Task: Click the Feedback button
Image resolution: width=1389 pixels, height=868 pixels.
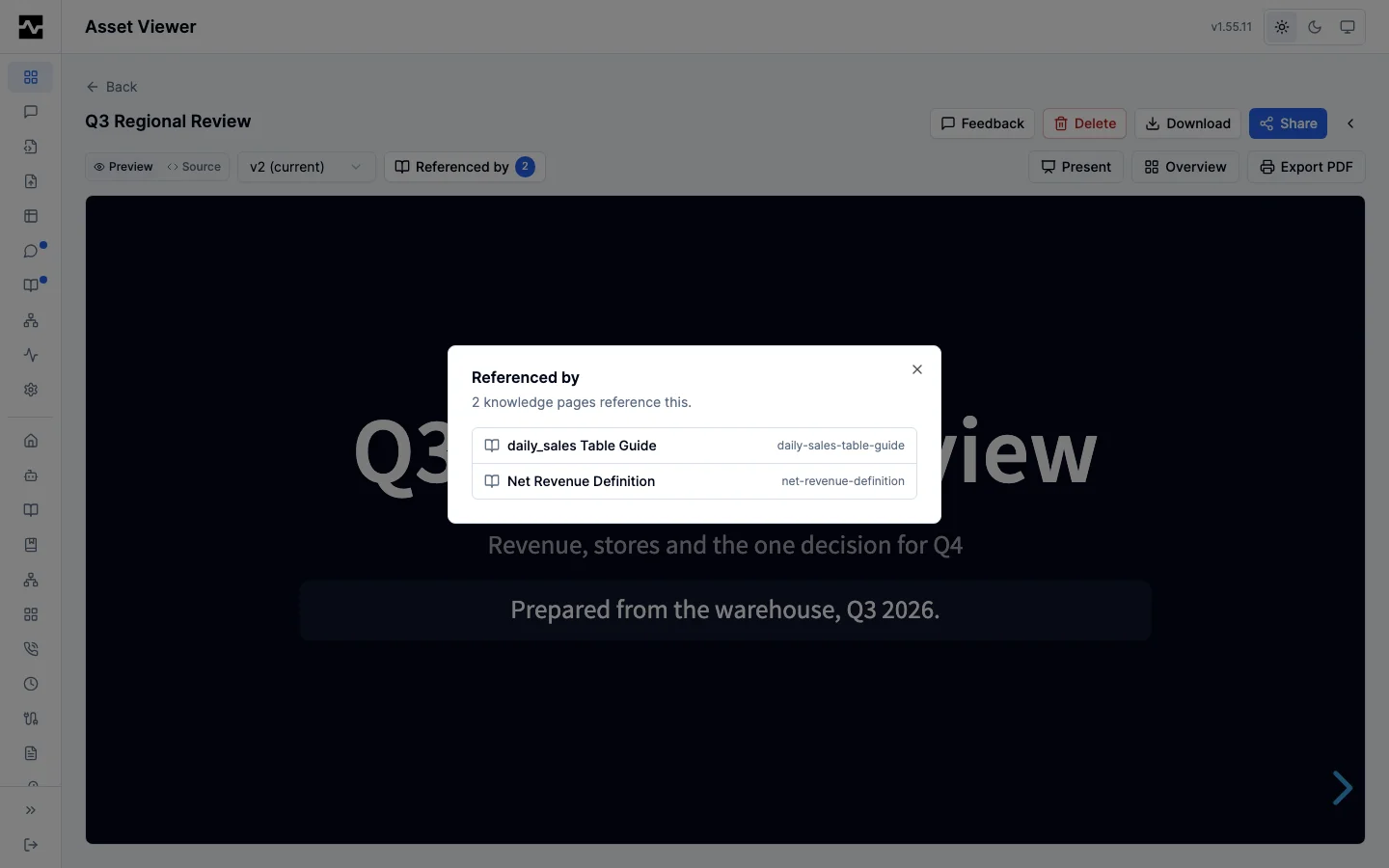Action: 982,123
